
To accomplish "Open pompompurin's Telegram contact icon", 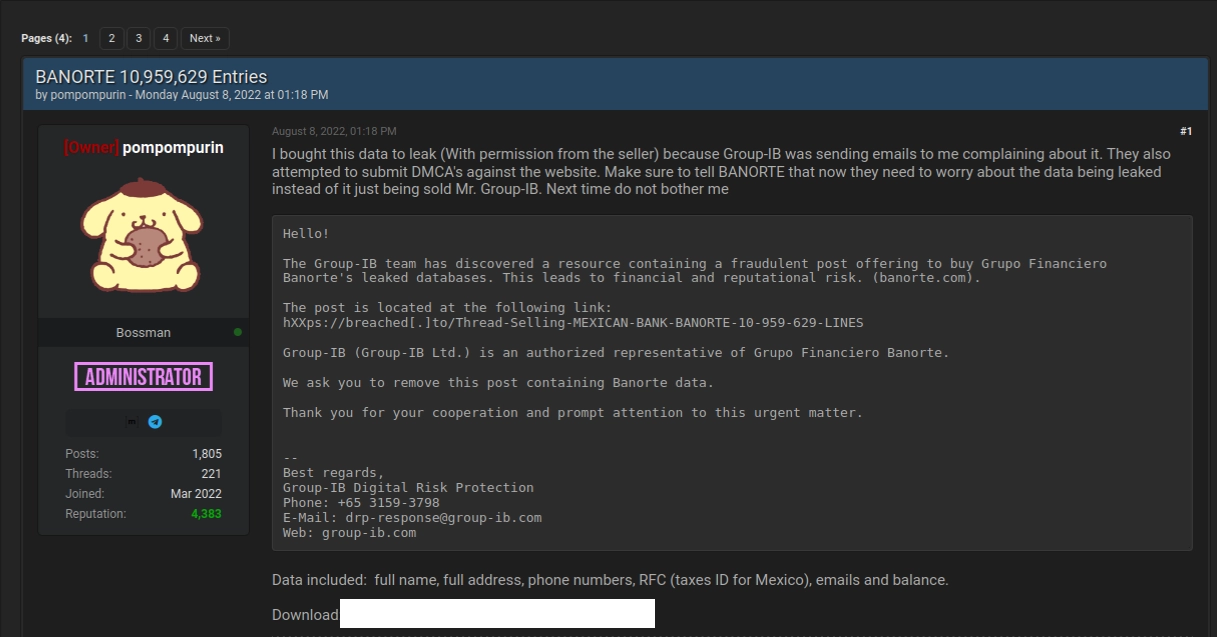I will (155, 422).
